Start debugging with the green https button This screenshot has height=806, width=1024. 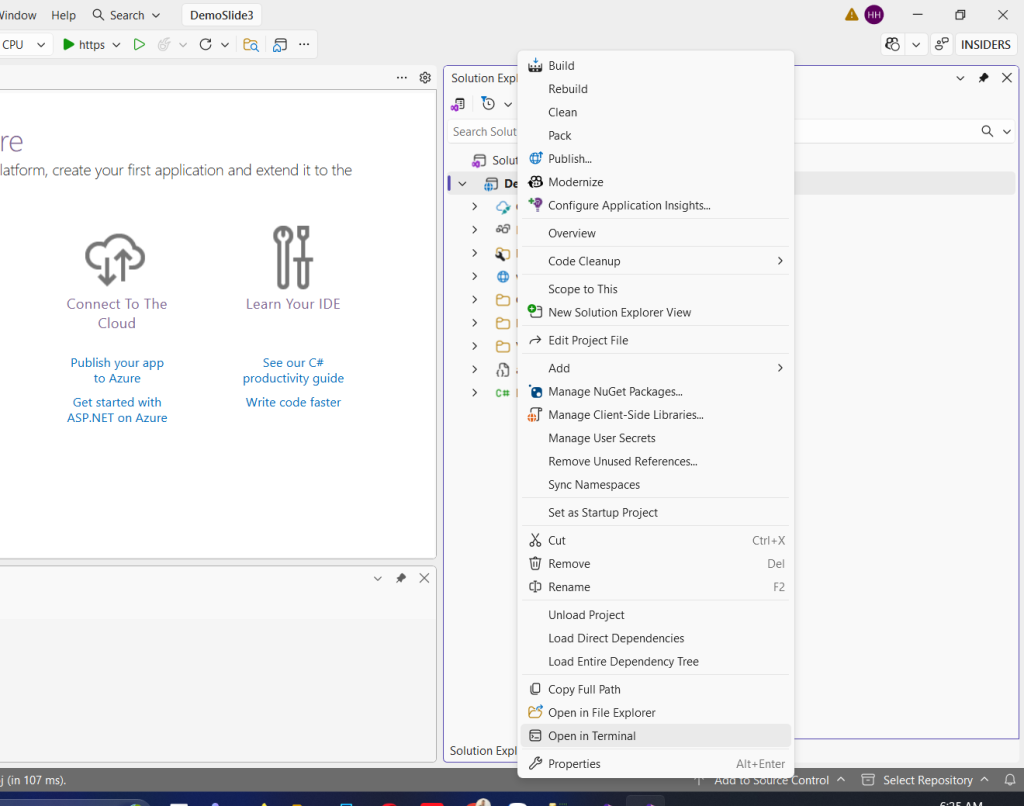tap(84, 45)
